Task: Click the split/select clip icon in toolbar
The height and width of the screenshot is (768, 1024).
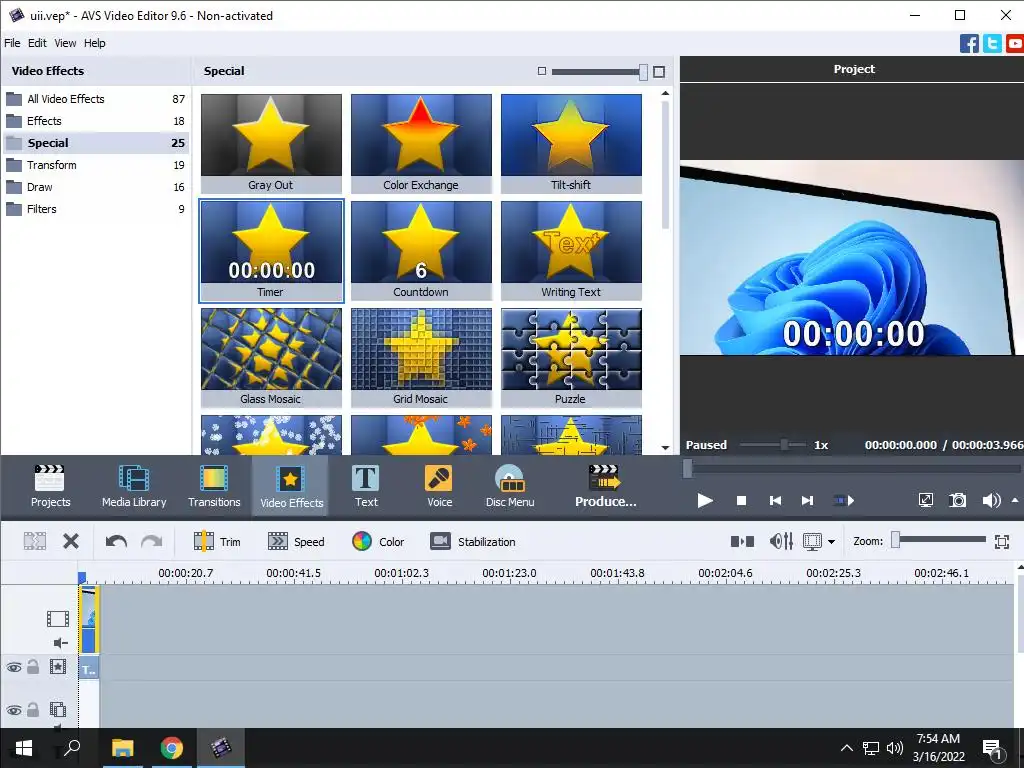Action: [35, 541]
